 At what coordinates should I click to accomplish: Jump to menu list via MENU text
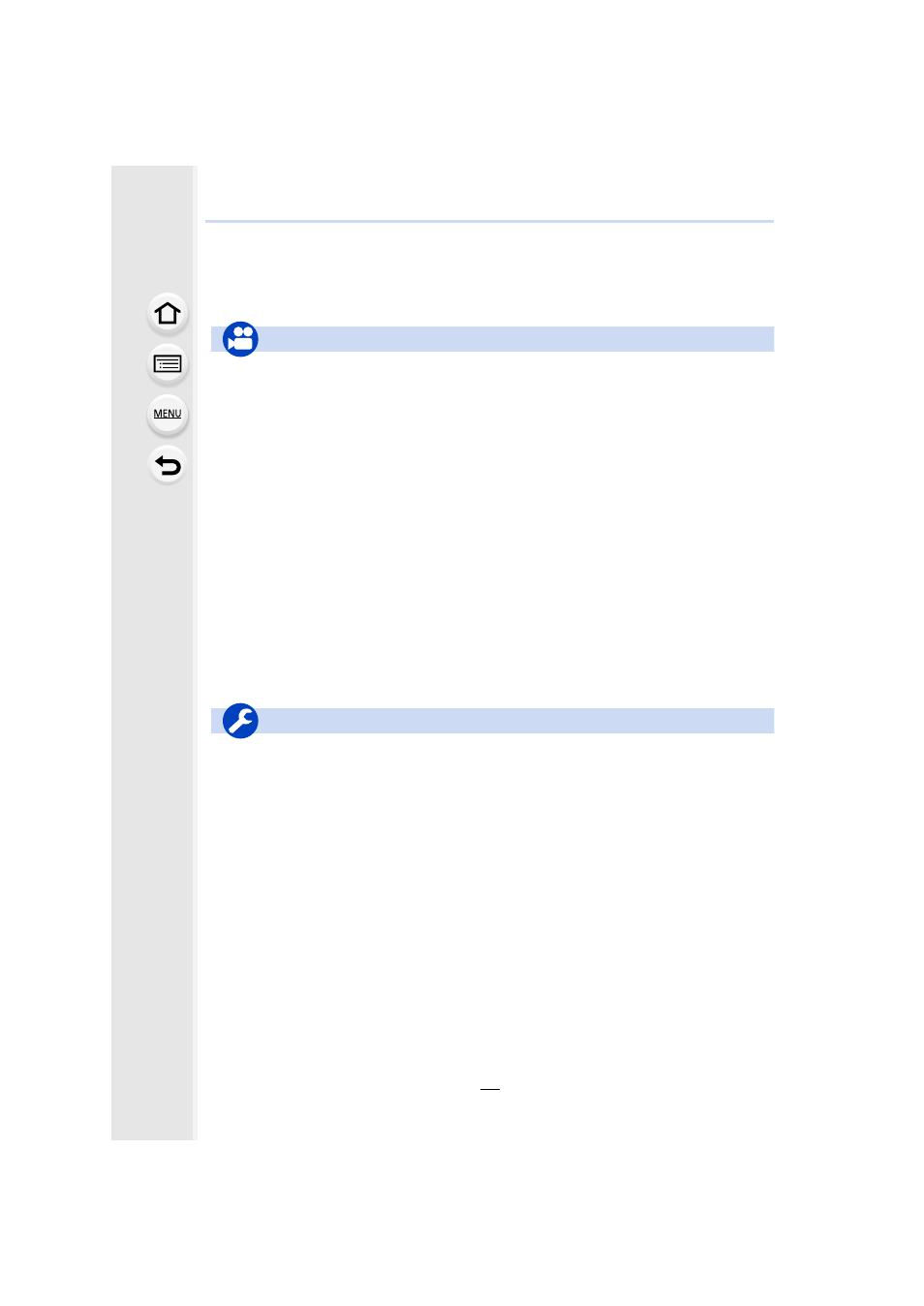point(168,414)
